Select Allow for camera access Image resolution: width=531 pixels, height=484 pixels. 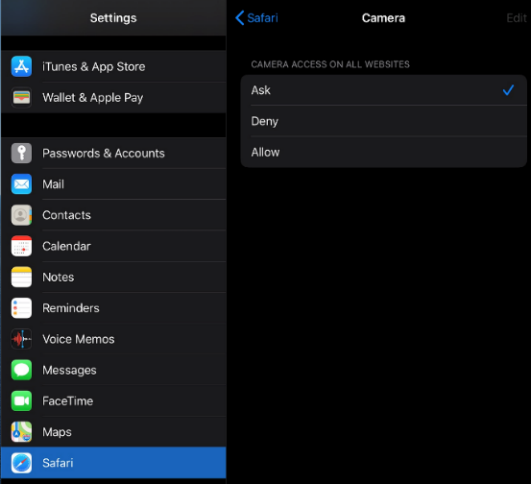[x=383, y=152]
